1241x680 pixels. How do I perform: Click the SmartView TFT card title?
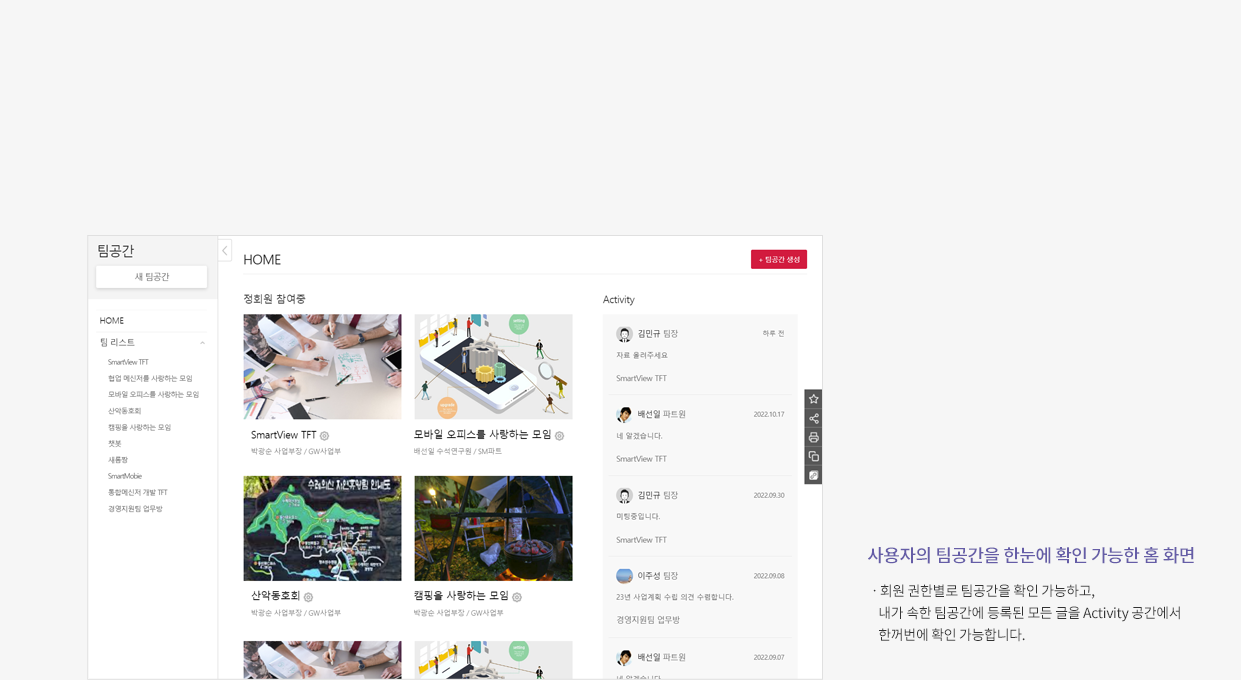(x=283, y=435)
